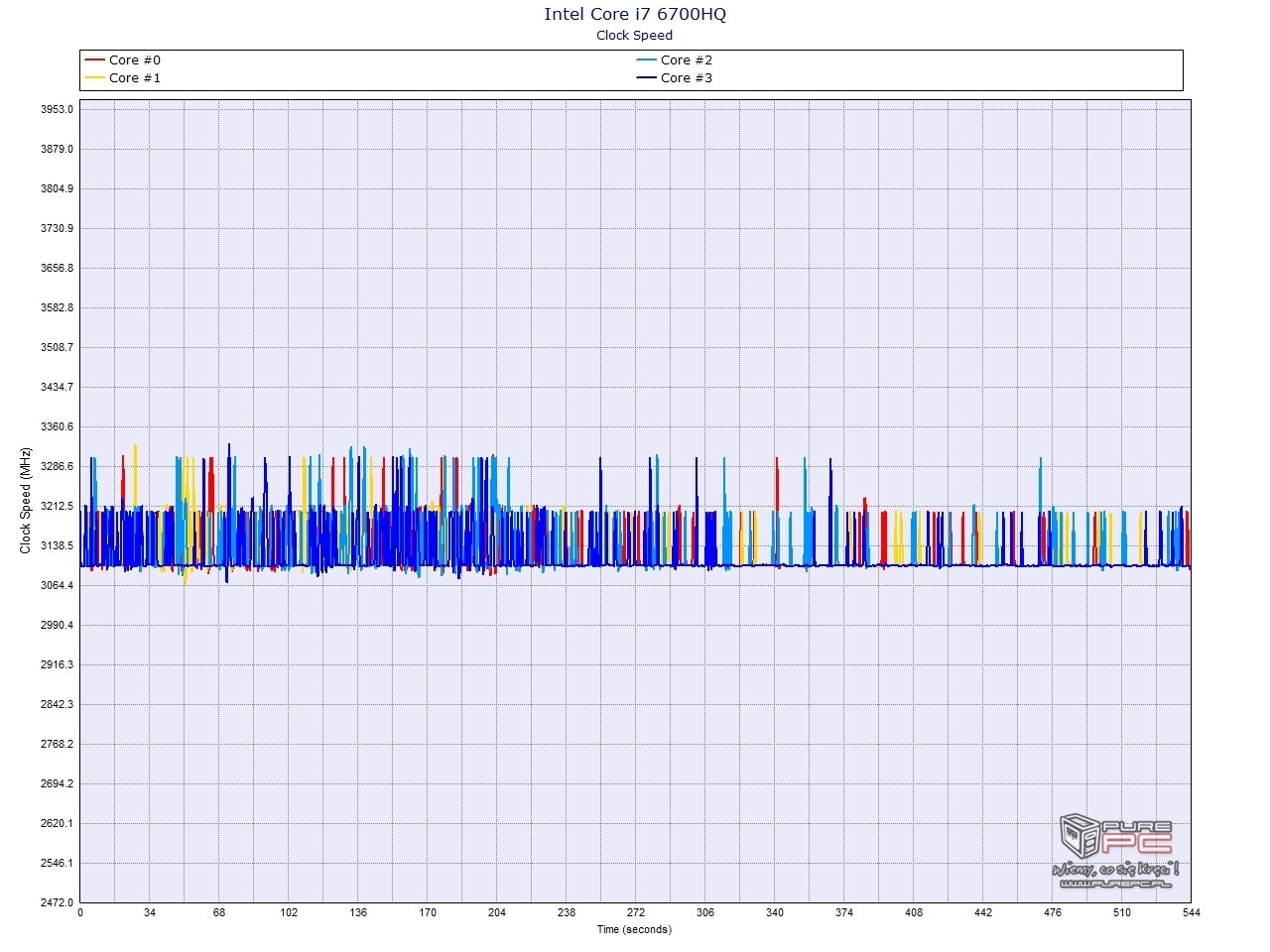The width and height of the screenshot is (1270, 952).
Task: Click the 3582.8 y-axis value
Action: click(57, 307)
